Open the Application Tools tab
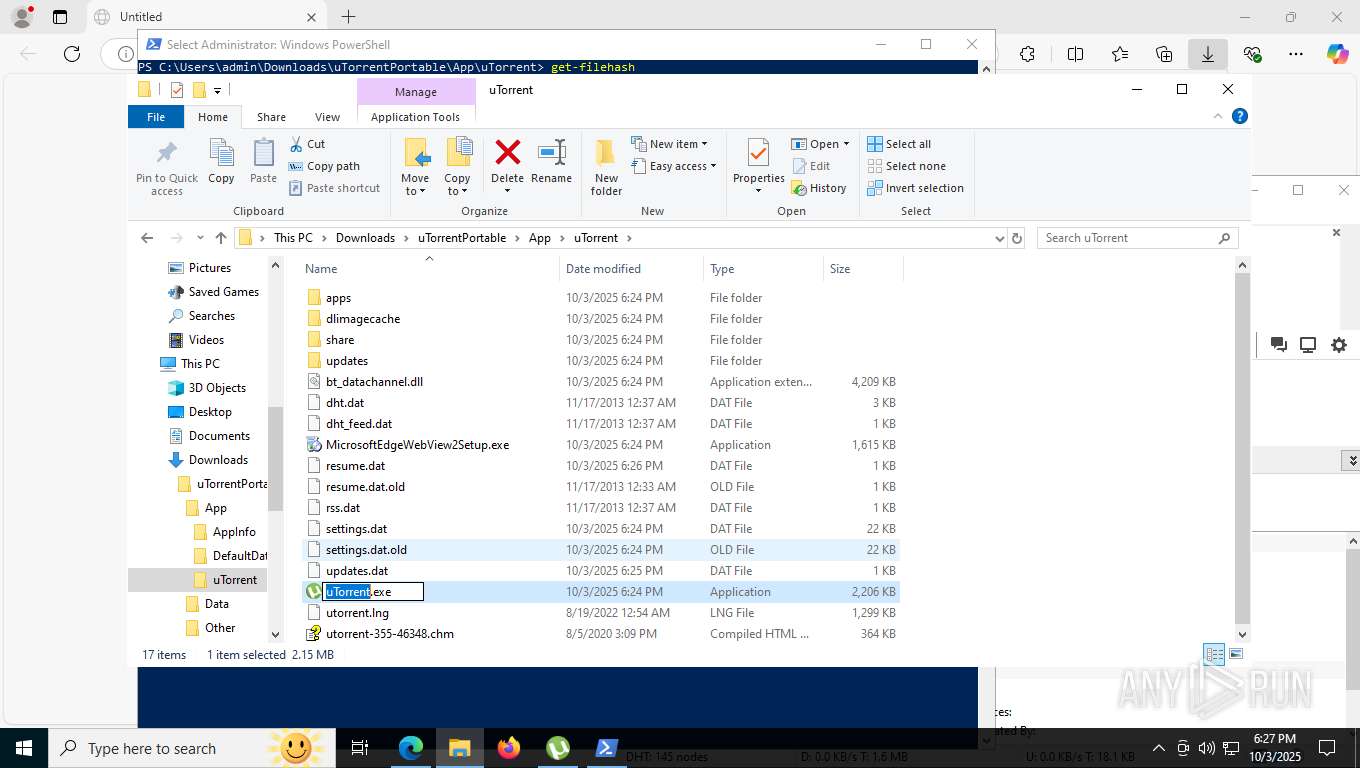The width and height of the screenshot is (1360, 768). [415, 117]
